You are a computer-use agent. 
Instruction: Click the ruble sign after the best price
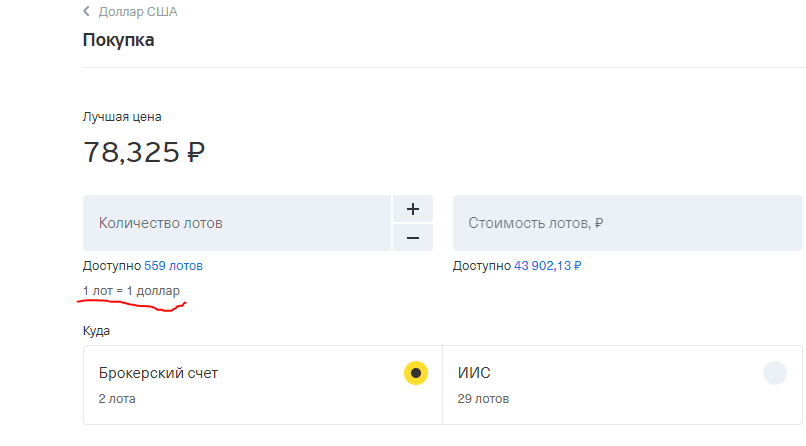(196, 152)
